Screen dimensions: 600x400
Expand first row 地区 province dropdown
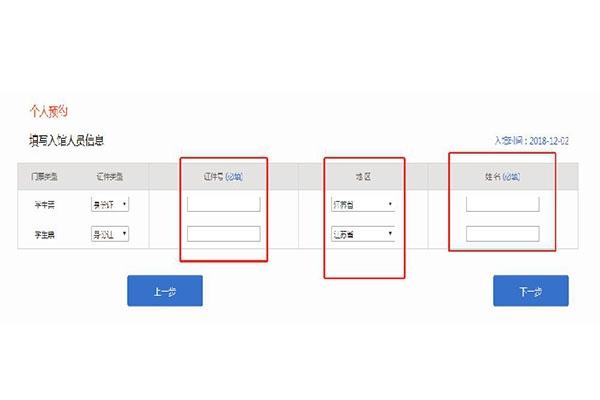point(363,204)
